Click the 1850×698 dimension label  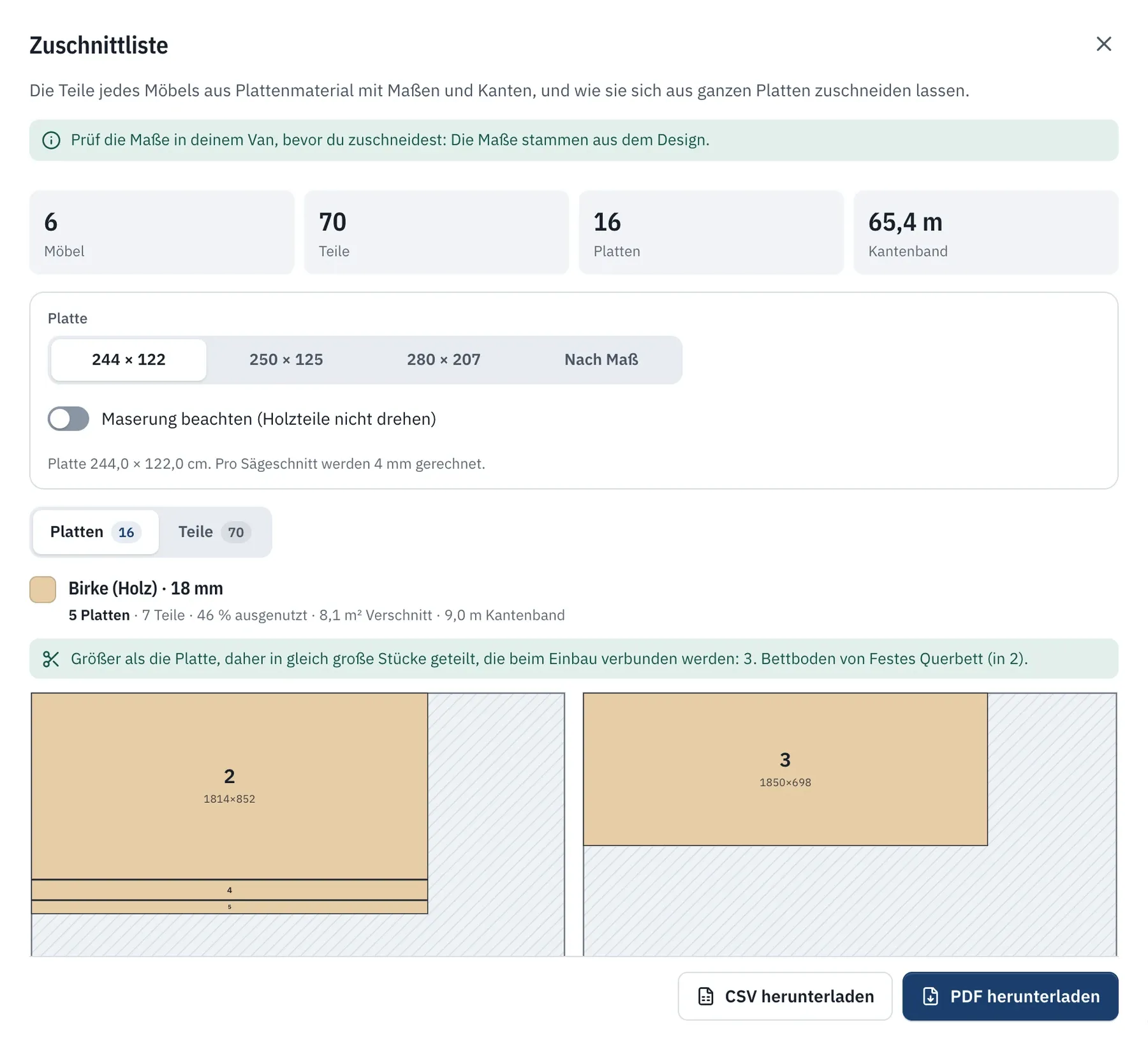click(x=785, y=782)
